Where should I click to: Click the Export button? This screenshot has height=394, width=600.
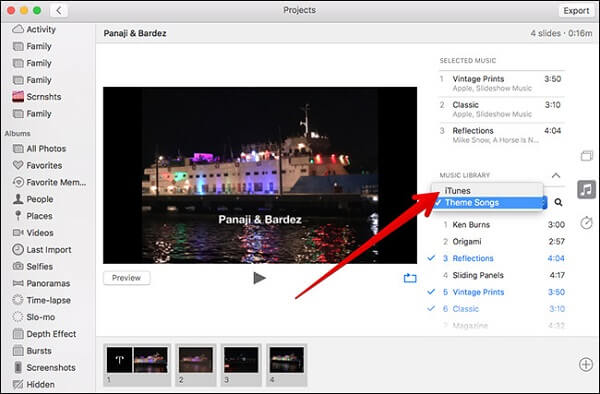pos(576,11)
